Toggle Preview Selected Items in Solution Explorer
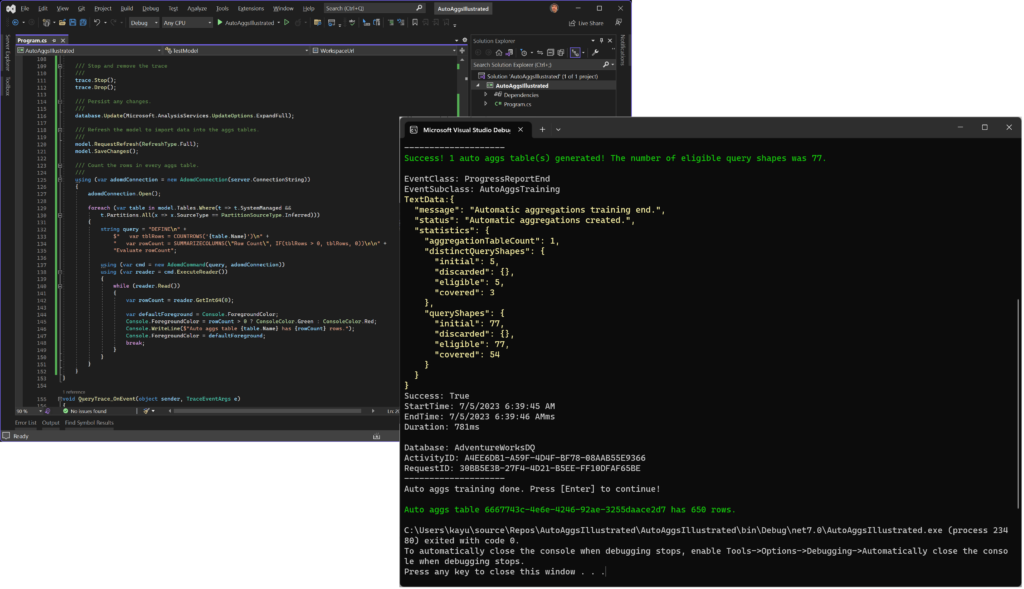 575,53
